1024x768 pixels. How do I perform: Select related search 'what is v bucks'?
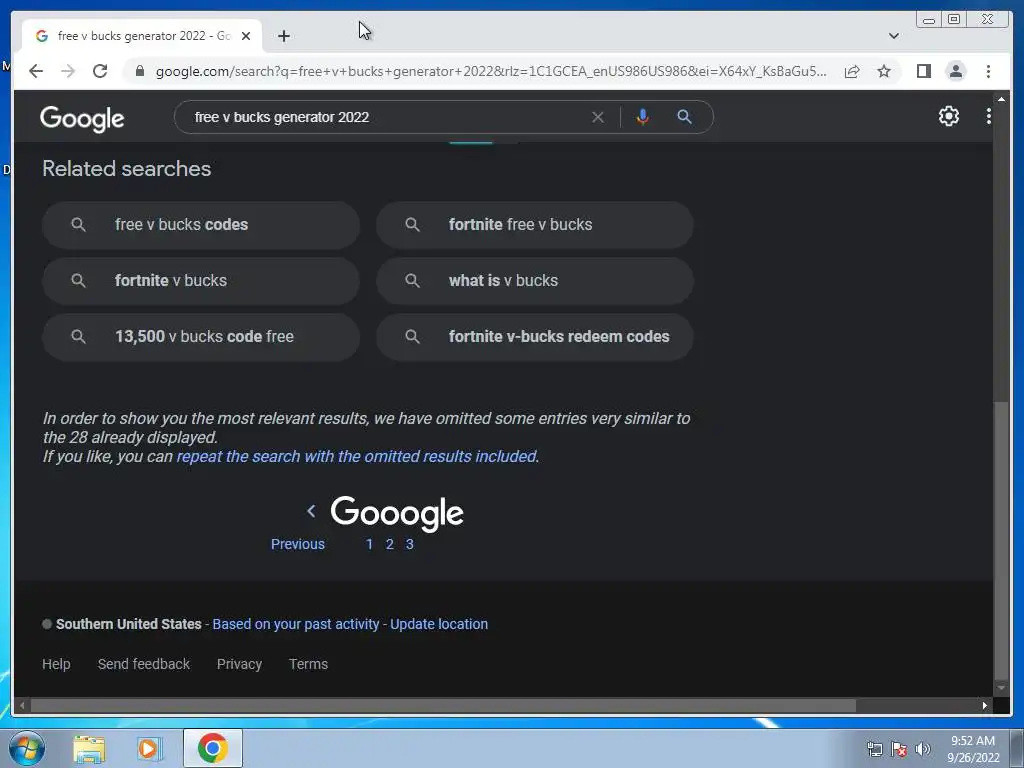click(x=535, y=281)
